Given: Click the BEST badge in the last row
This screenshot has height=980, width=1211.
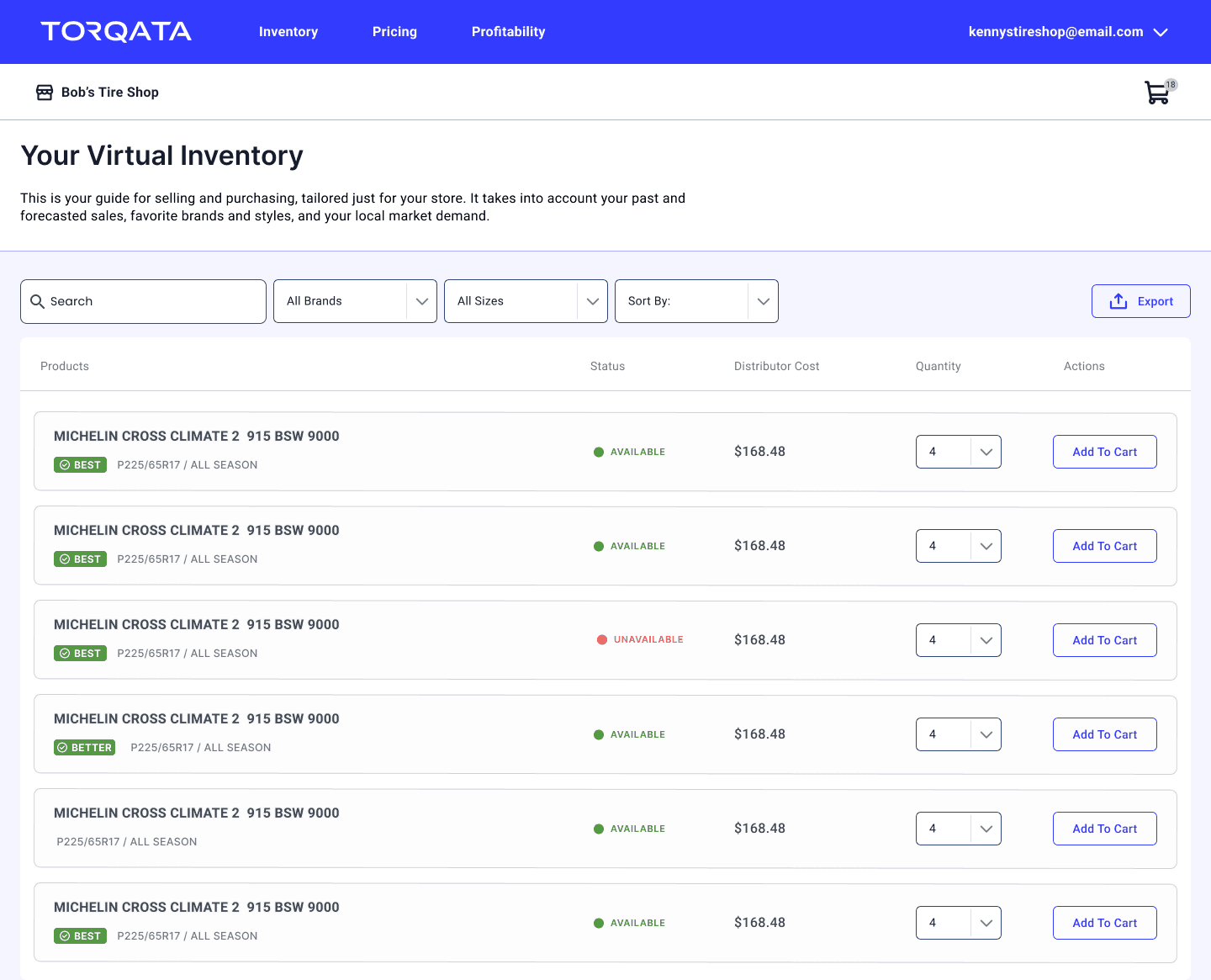Looking at the screenshot, I should coord(80,936).
